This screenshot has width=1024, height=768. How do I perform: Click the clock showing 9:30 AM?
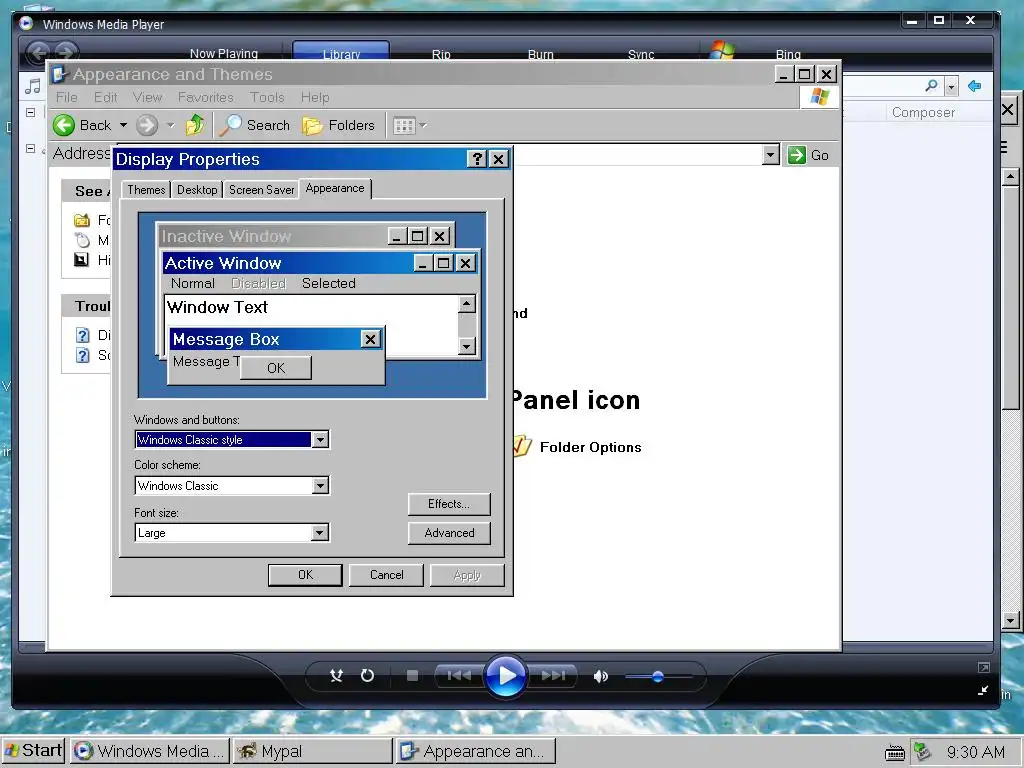976,752
